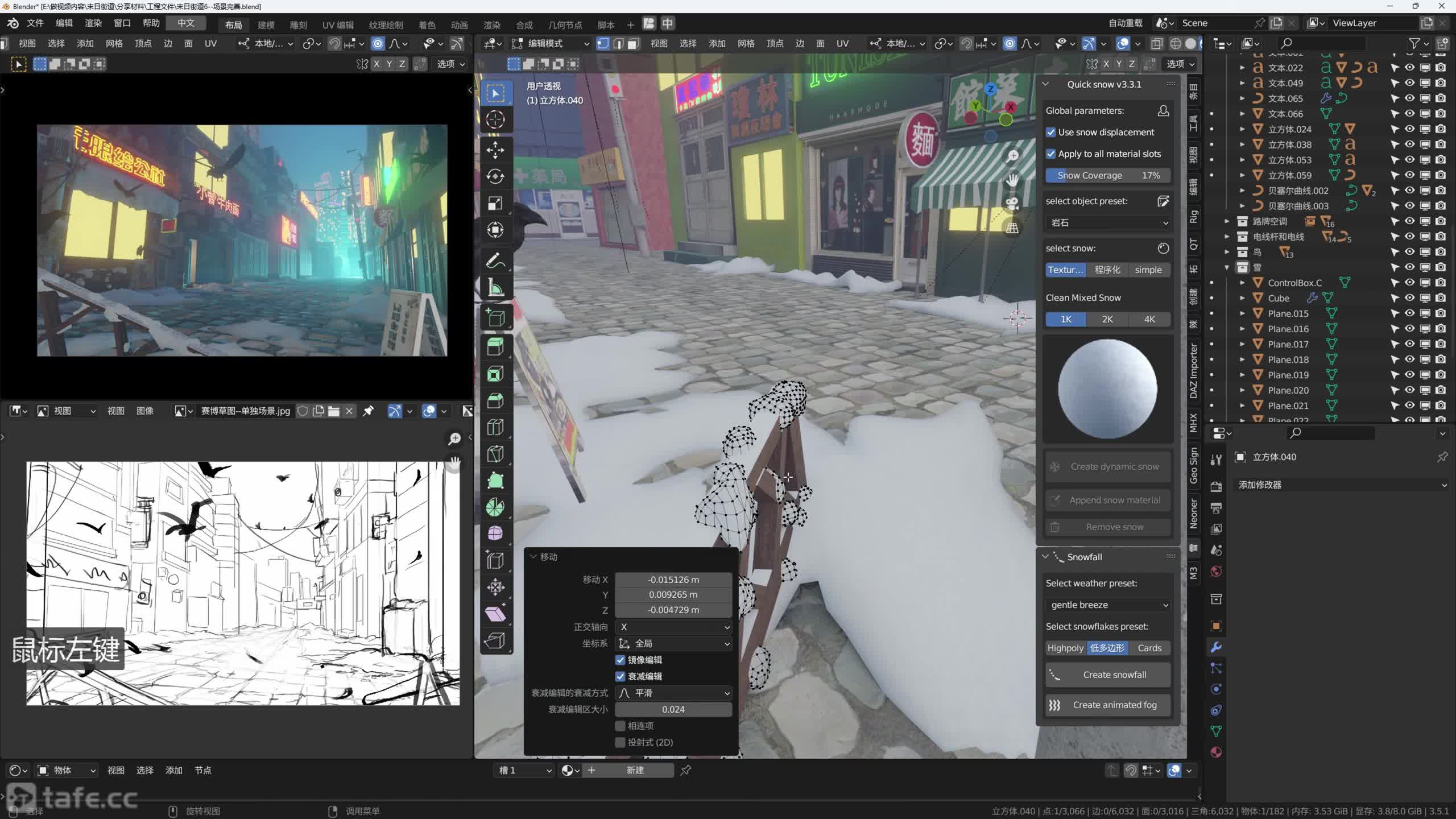1456x819 pixels.
Task: Select the Smooth vertices tool
Action: 495,533
